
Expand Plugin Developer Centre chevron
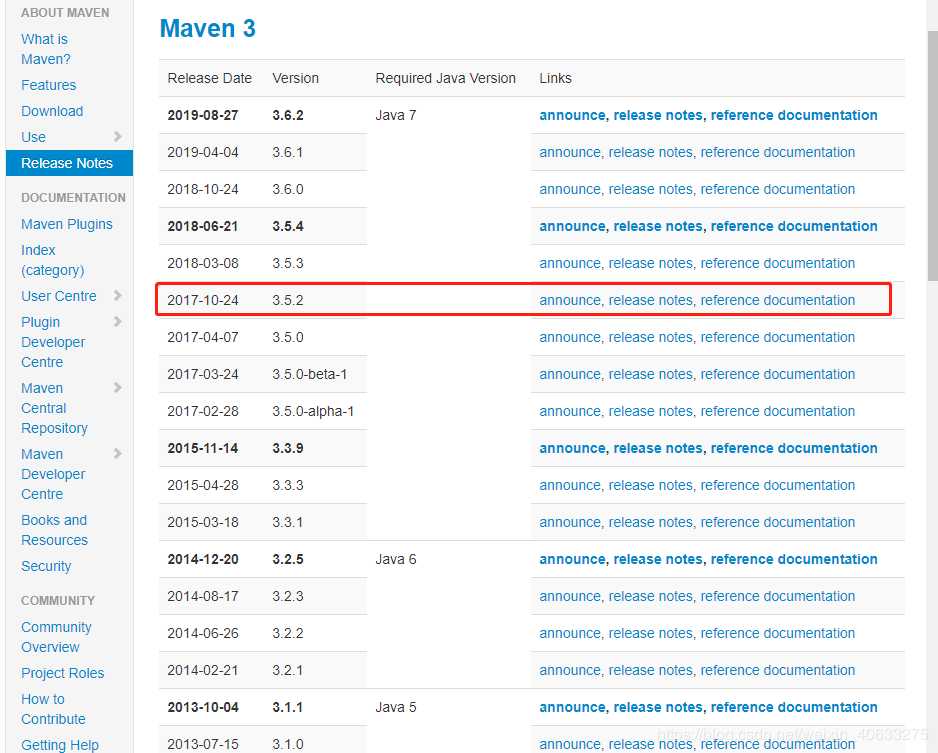[x=118, y=322]
